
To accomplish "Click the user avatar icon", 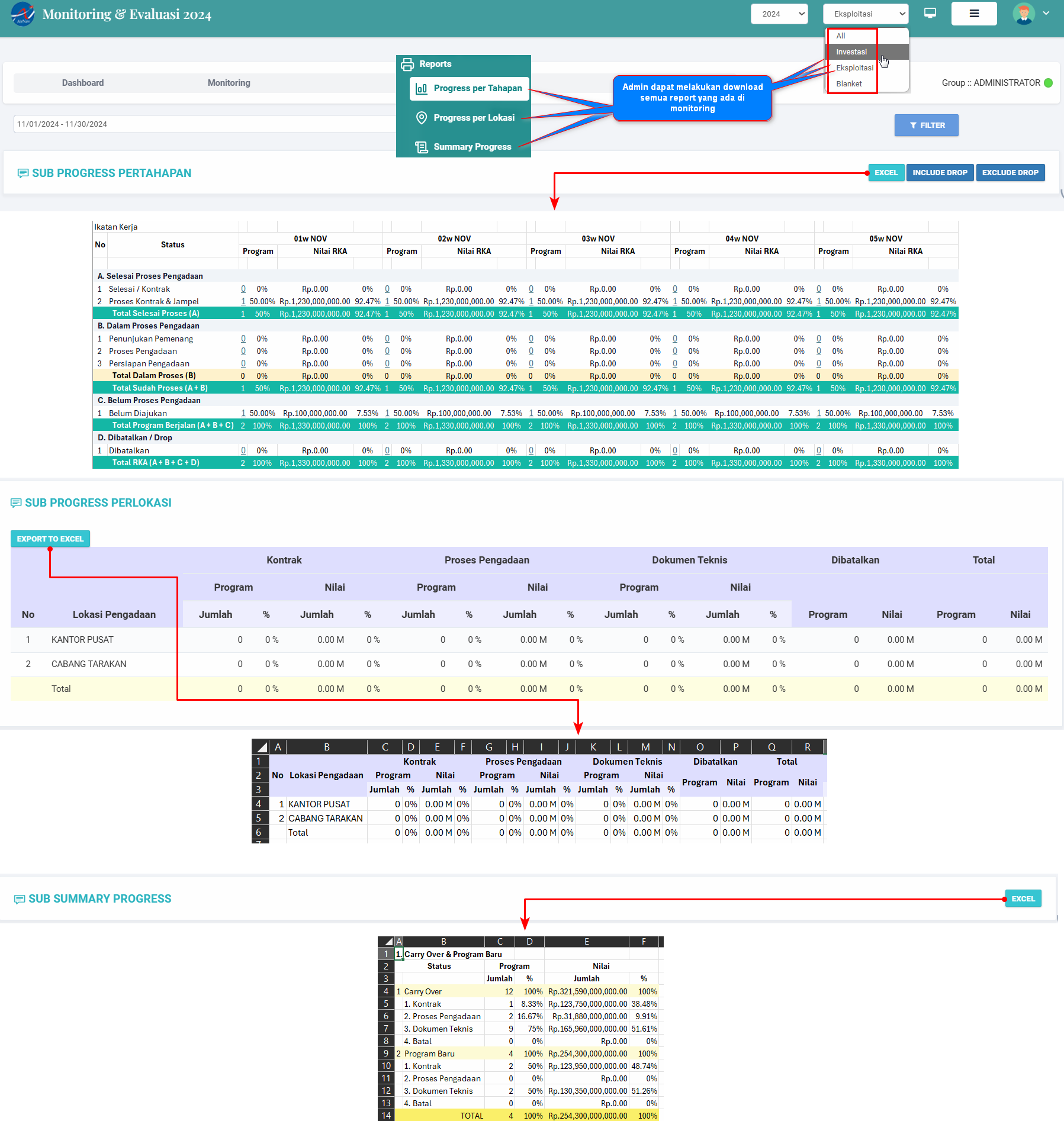I will 1023,14.
